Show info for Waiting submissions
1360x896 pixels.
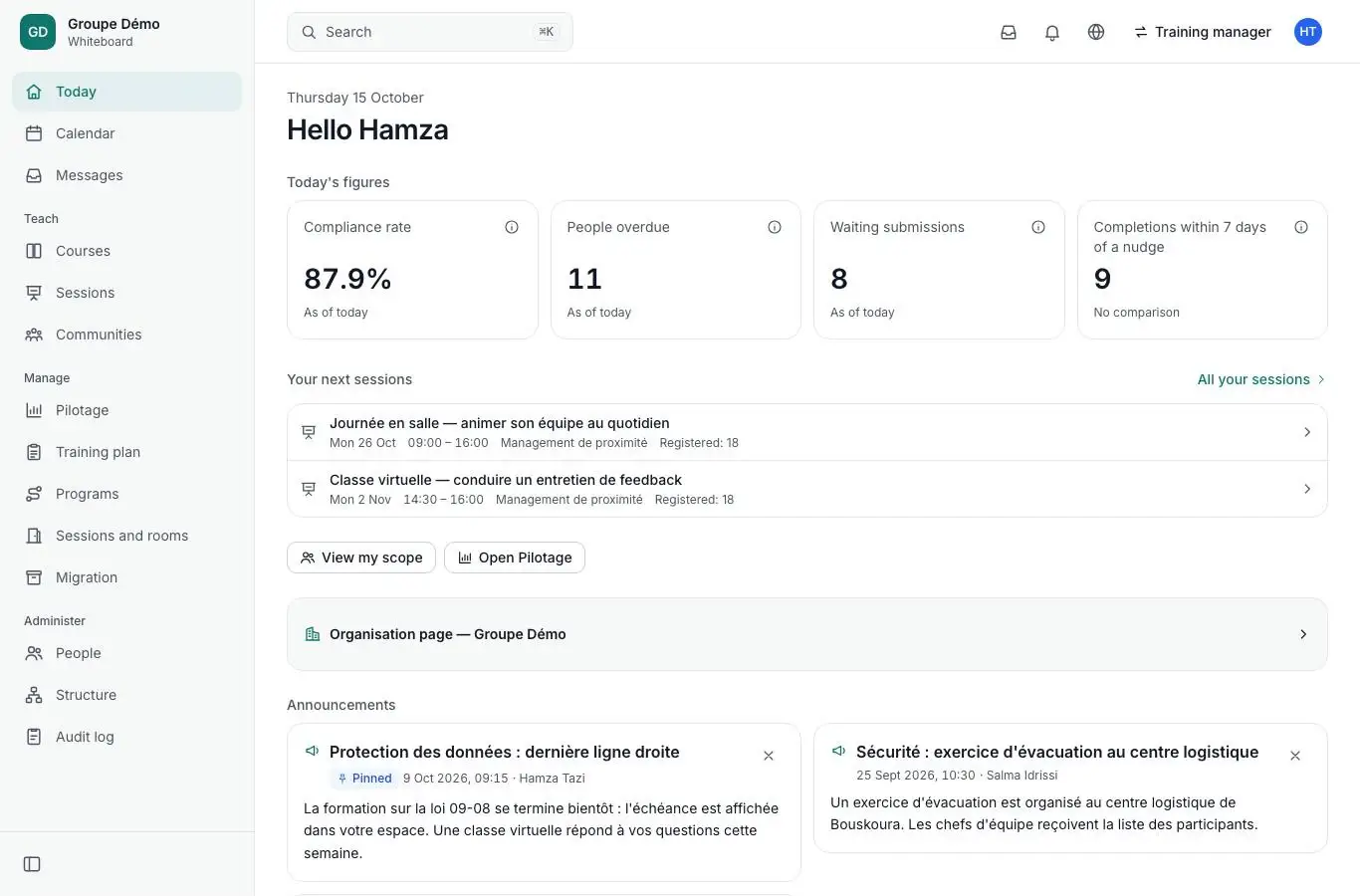coord(1038,227)
